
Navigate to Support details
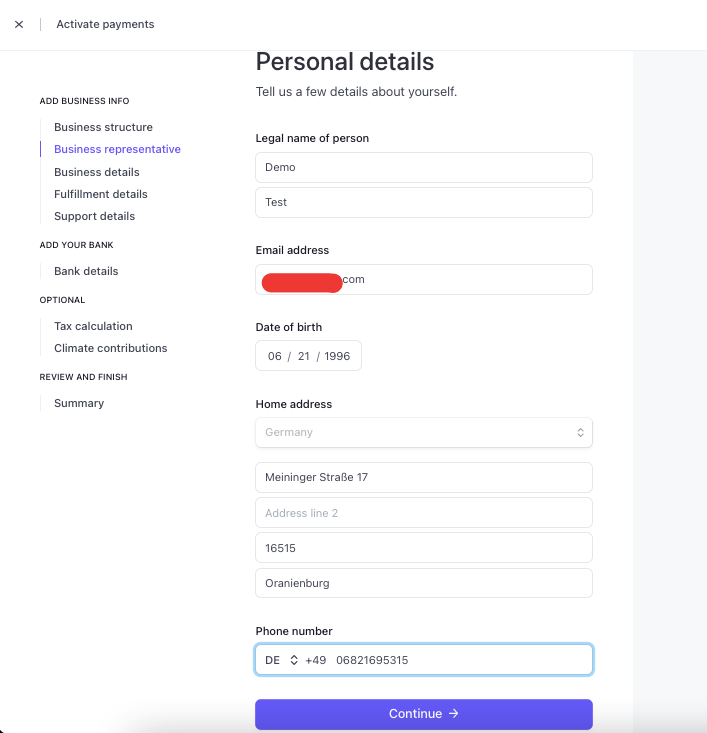click(94, 216)
